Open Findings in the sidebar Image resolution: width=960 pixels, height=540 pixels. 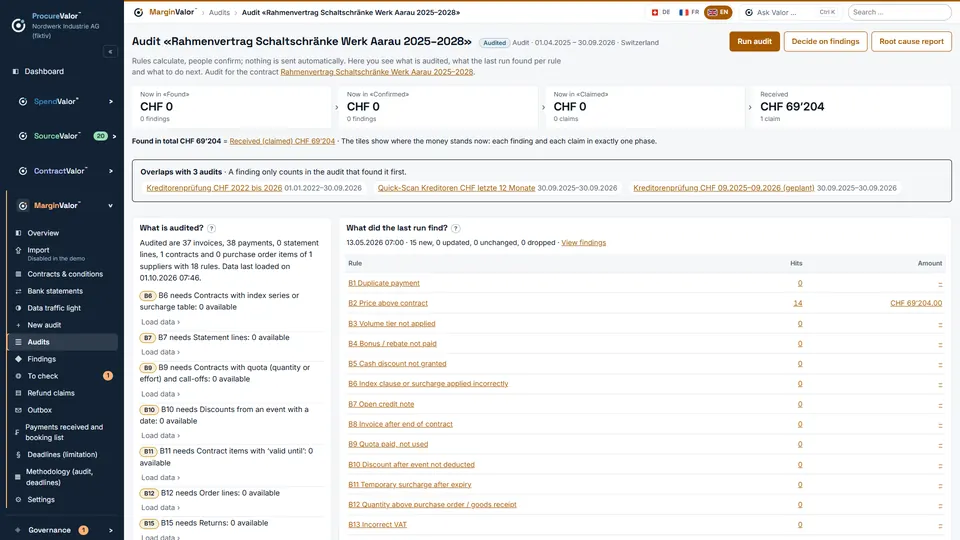click(62, 359)
